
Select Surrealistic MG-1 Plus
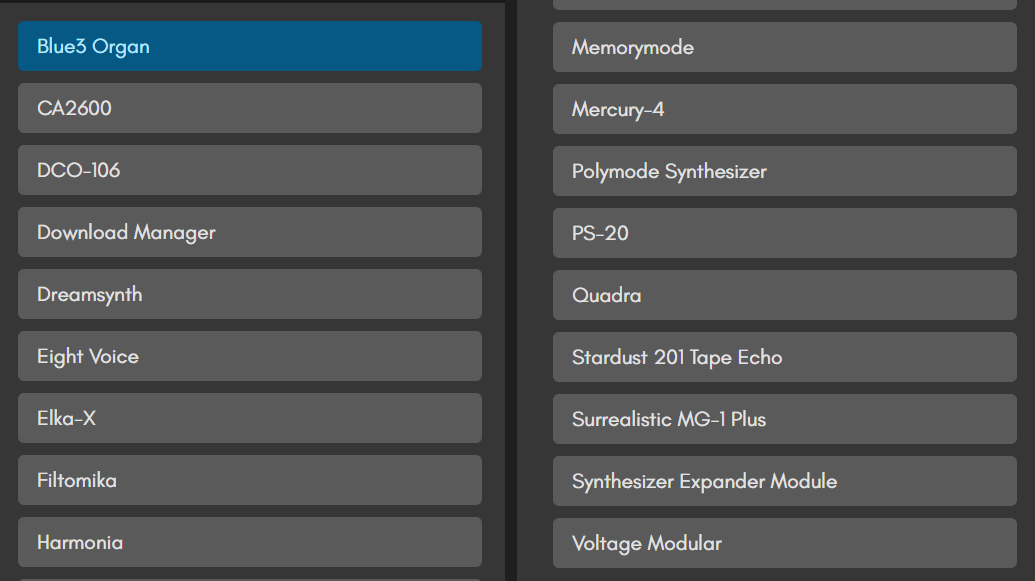[x=784, y=419]
